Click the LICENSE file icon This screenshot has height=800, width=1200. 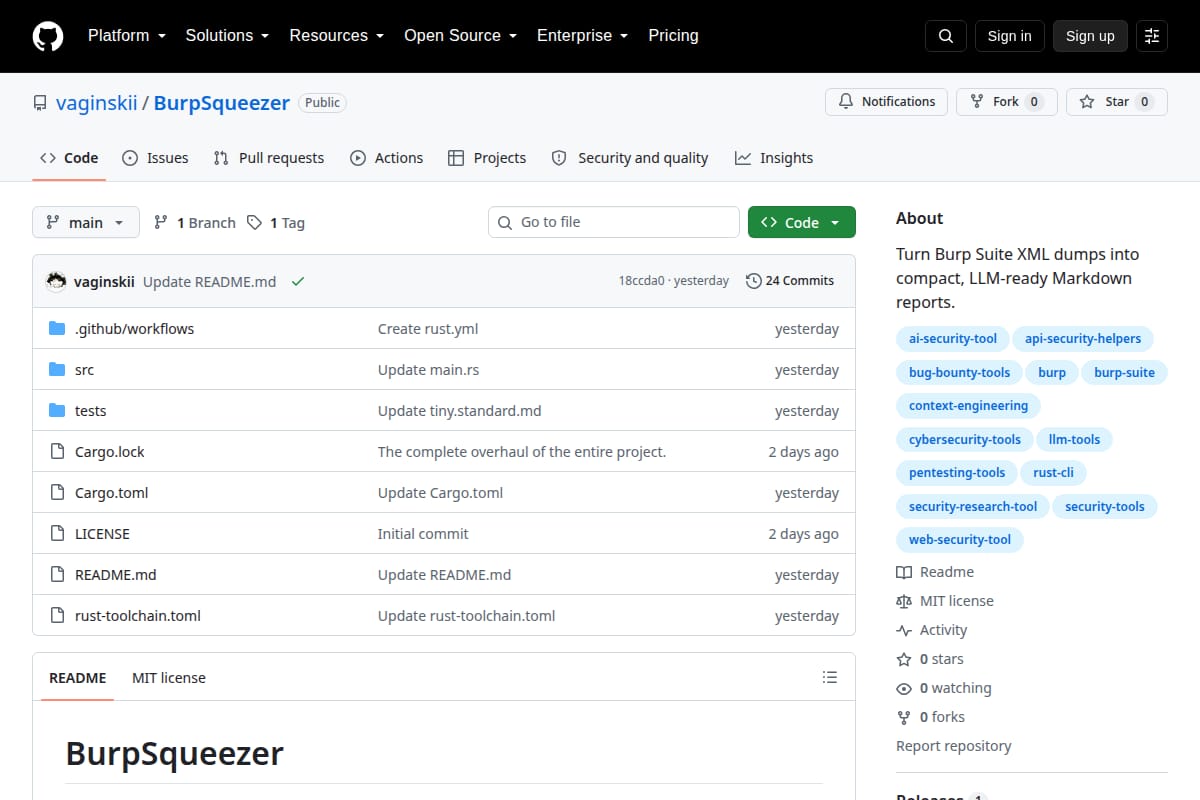tap(57, 534)
